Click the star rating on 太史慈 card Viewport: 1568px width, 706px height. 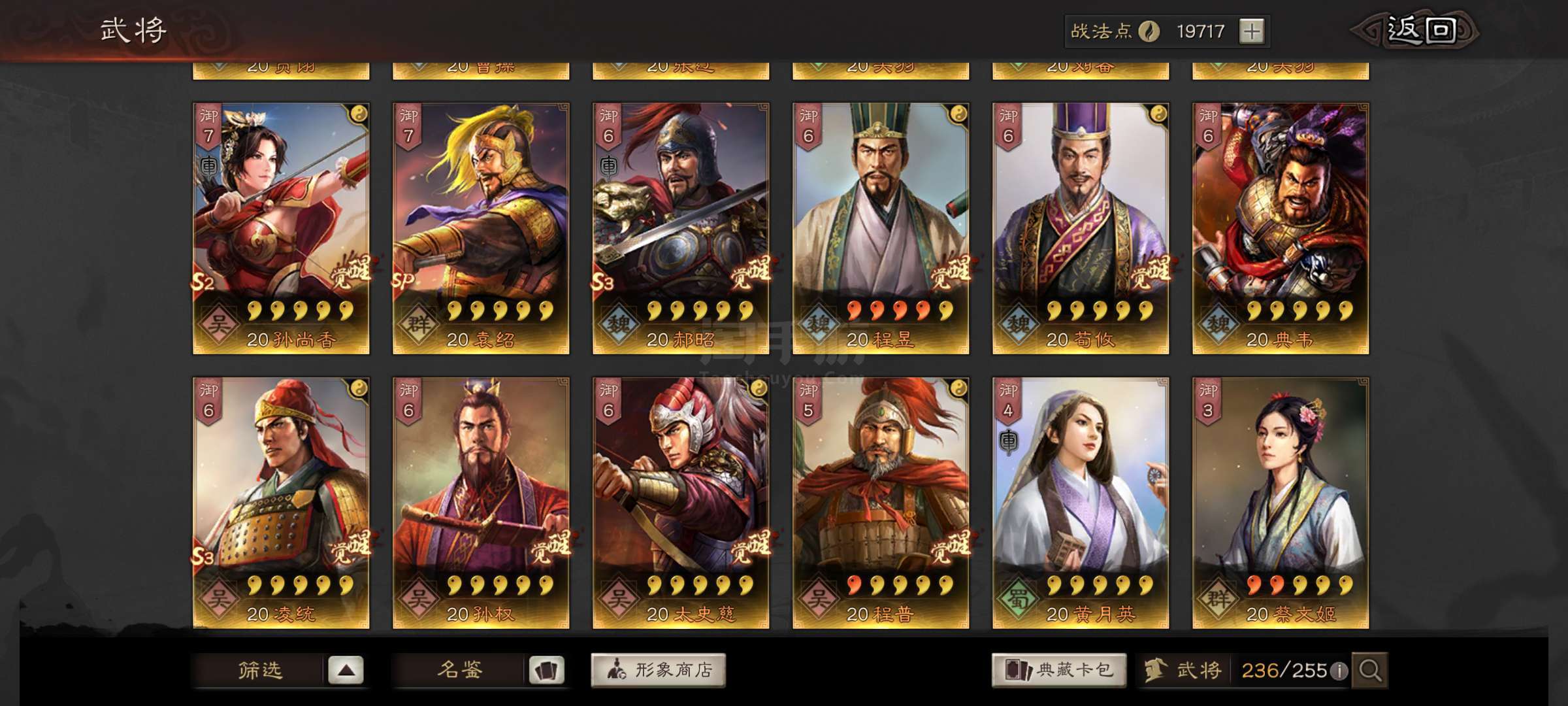point(700,585)
